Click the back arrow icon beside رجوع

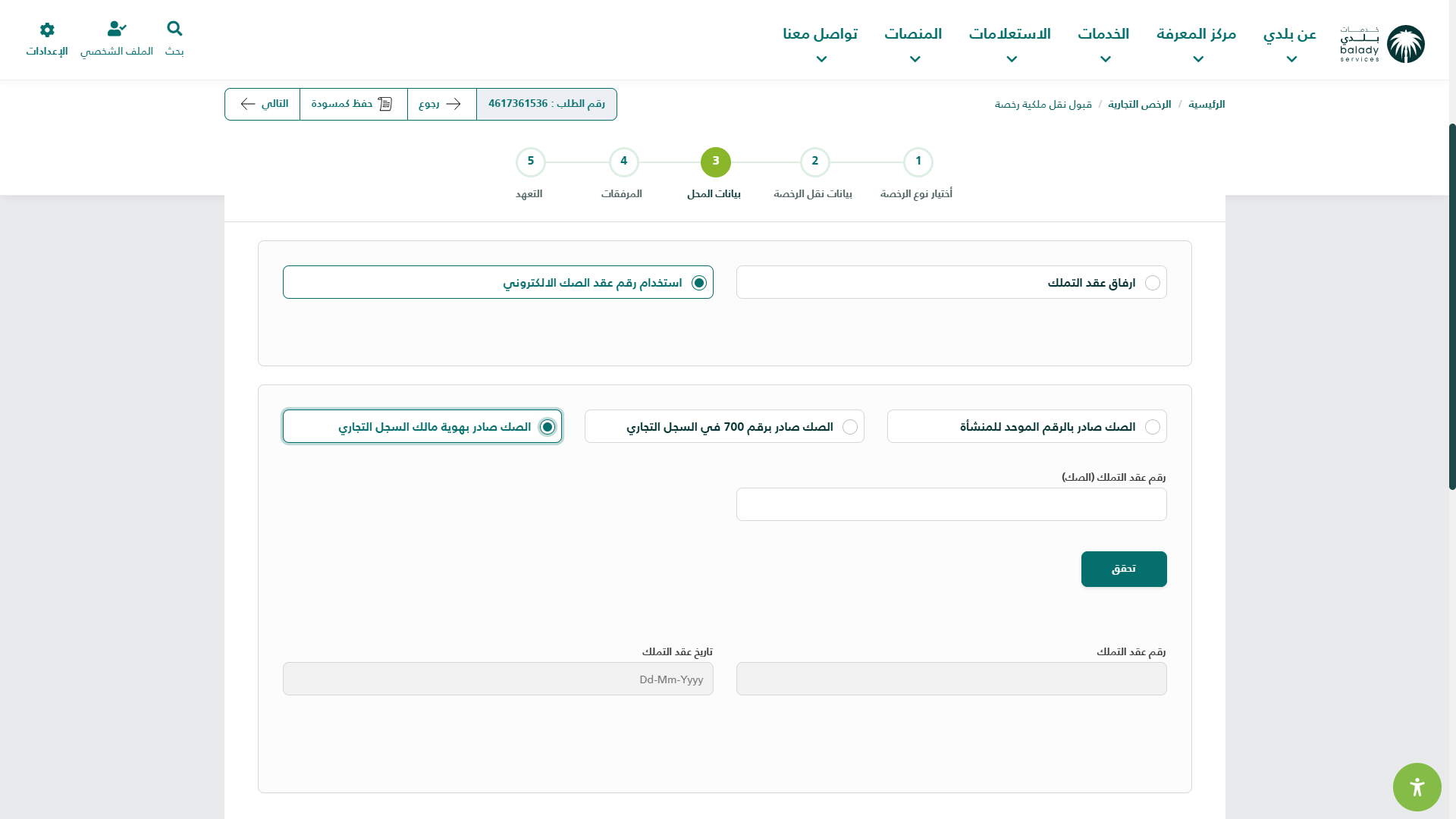click(x=453, y=104)
